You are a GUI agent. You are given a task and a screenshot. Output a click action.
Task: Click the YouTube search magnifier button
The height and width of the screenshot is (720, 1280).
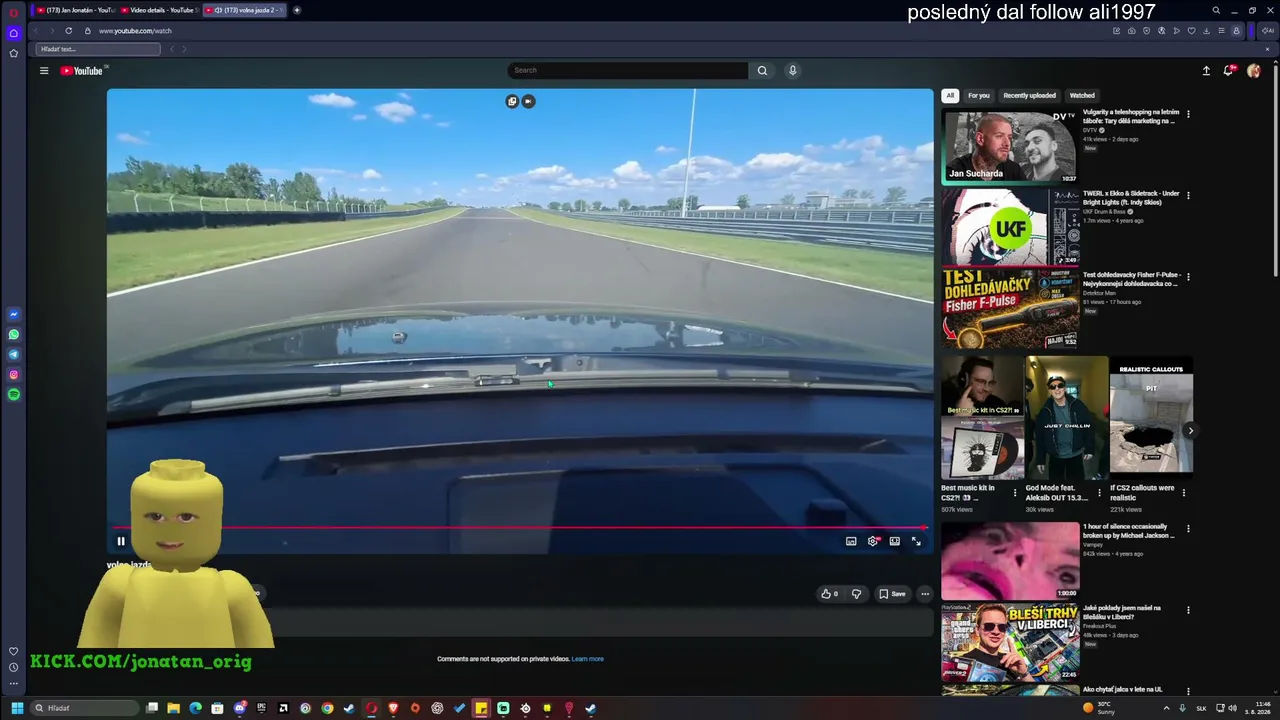(x=762, y=70)
